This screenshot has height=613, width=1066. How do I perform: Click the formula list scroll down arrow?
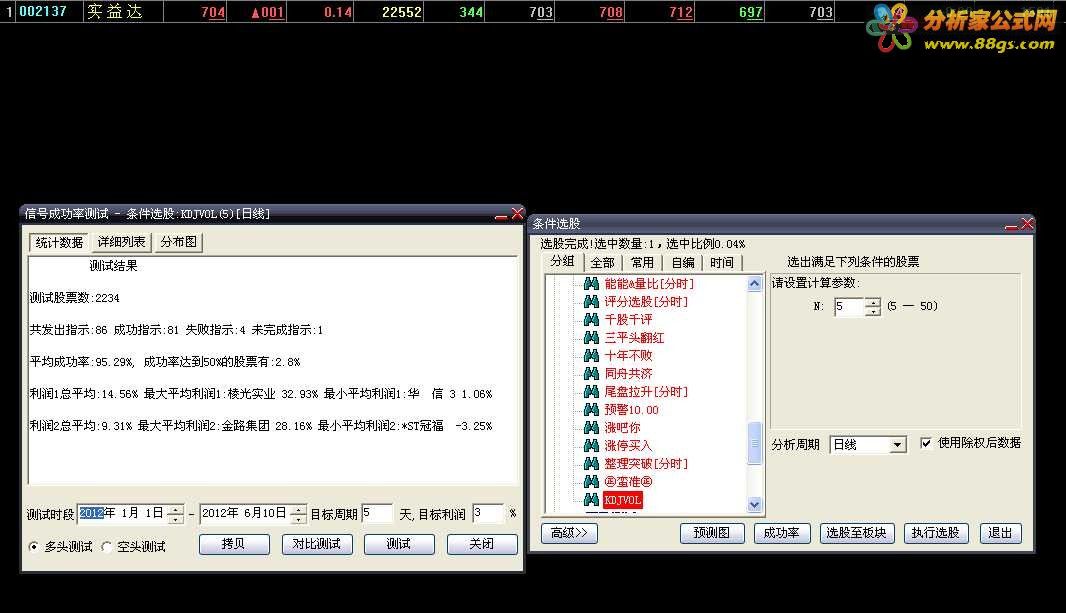point(754,504)
